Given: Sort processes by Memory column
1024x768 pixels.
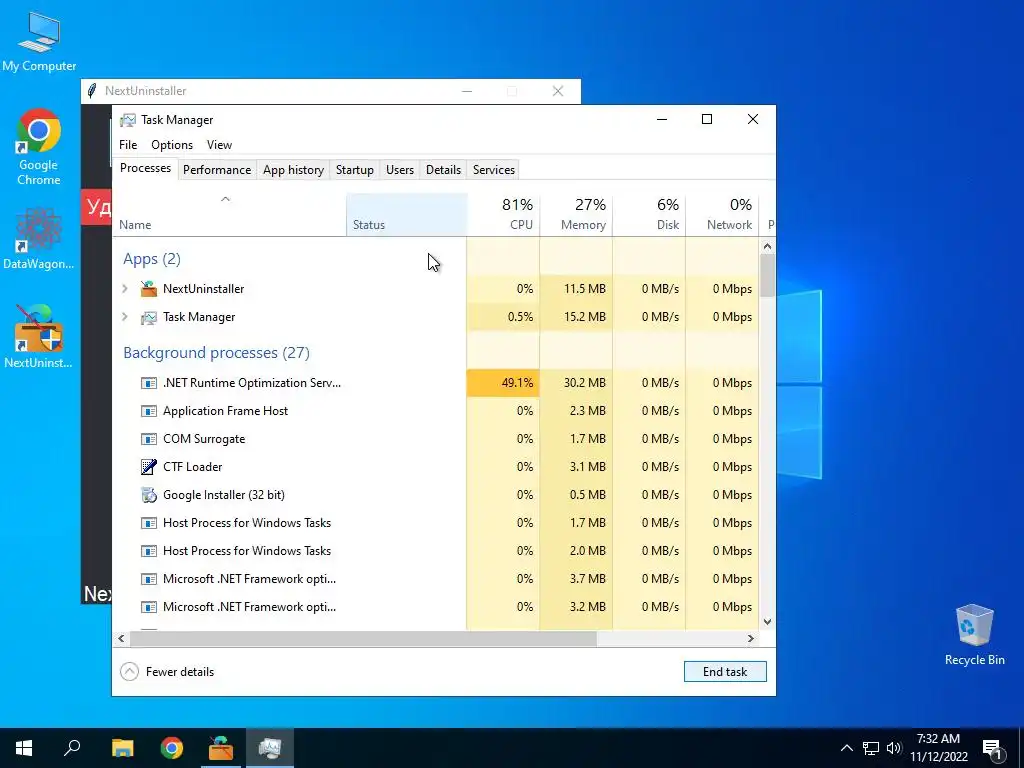Looking at the screenshot, I should [x=576, y=215].
